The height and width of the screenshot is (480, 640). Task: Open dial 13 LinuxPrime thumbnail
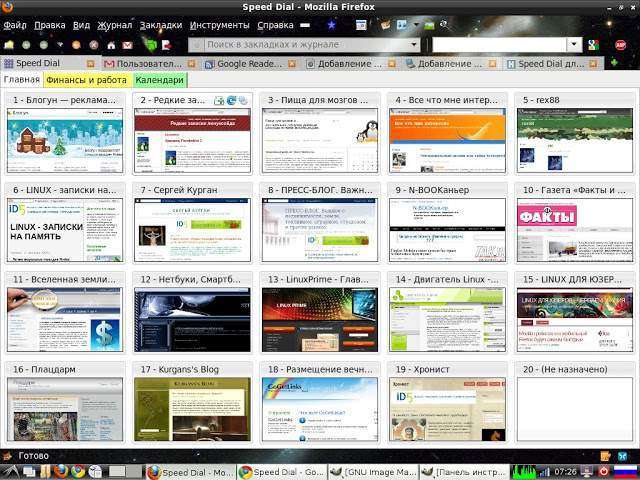click(320, 320)
